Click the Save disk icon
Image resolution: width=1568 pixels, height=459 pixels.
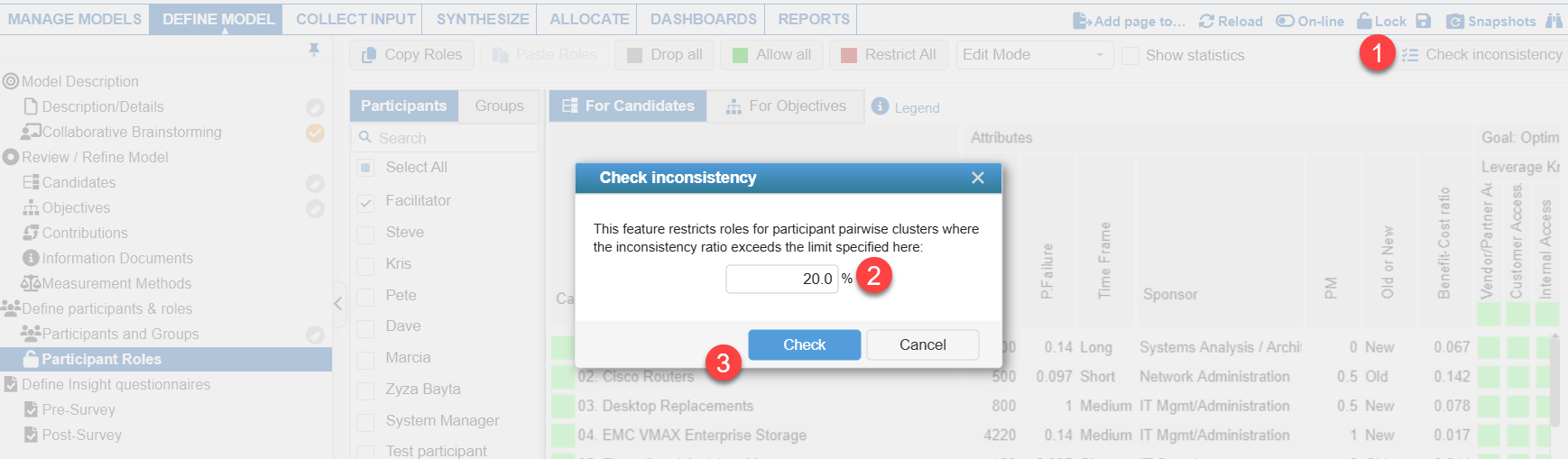[x=1424, y=21]
